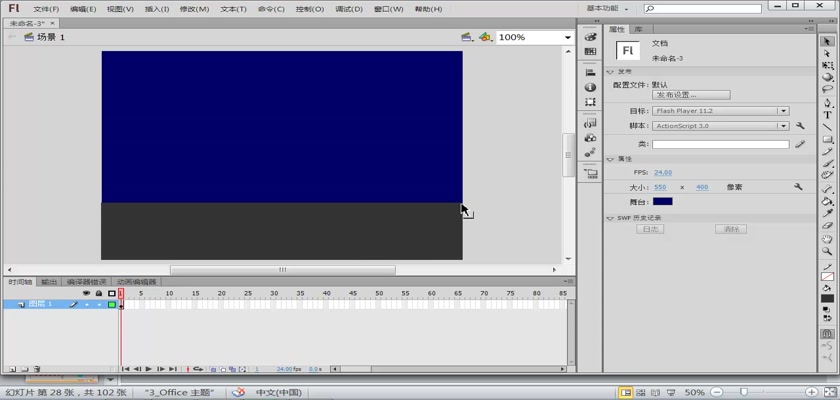Open the stage zoom 100% dropdown
Viewport: 840px width, 400px height.
[x=567, y=37]
